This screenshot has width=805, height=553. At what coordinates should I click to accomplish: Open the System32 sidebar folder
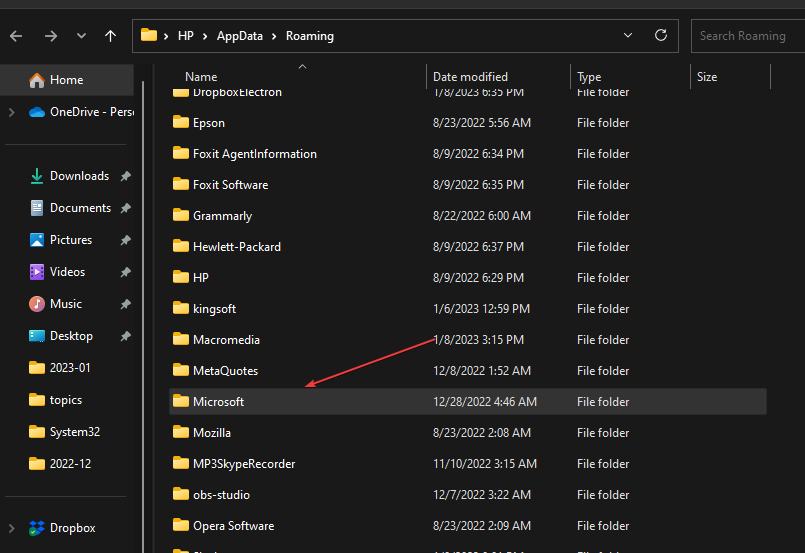click(65, 432)
